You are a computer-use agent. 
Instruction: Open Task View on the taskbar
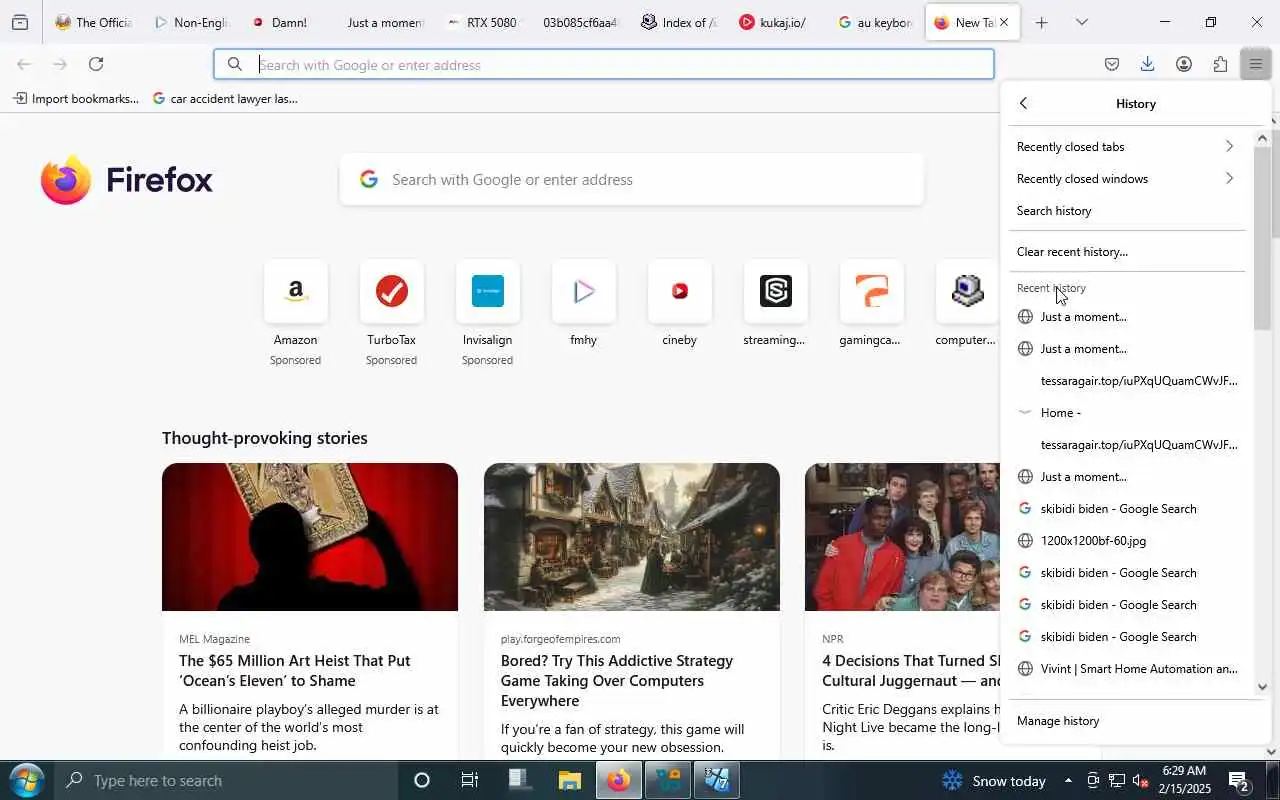(x=469, y=780)
